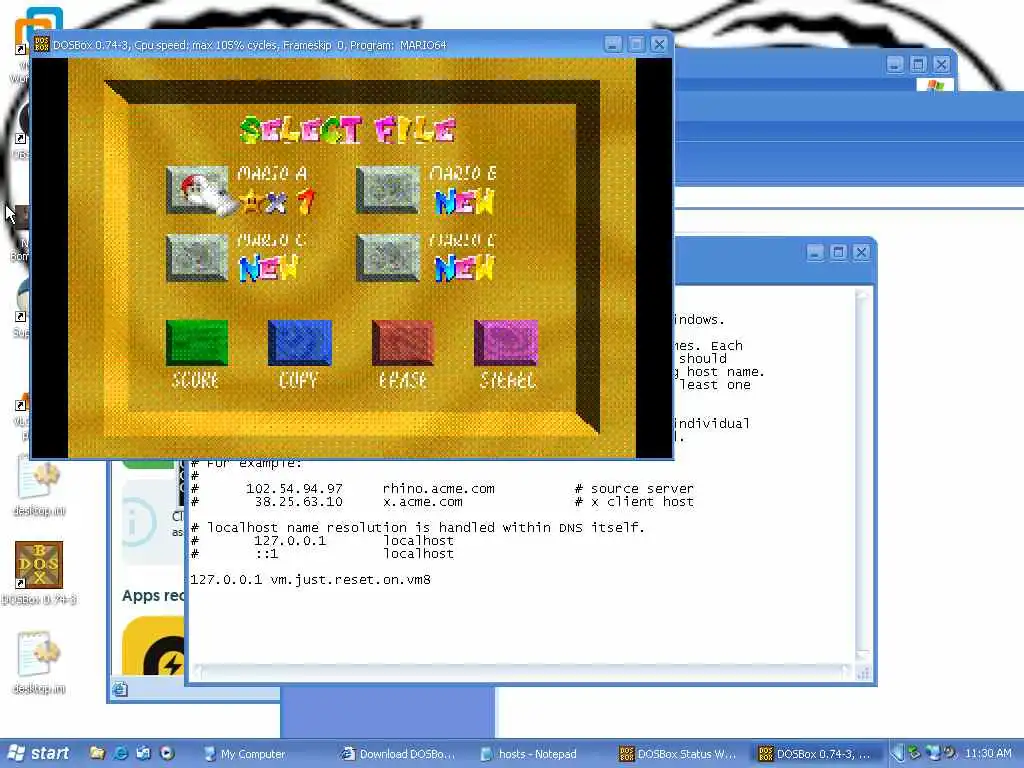Click the IE page icon in browser status bar
1024x768 pixels.
(120, 689)
